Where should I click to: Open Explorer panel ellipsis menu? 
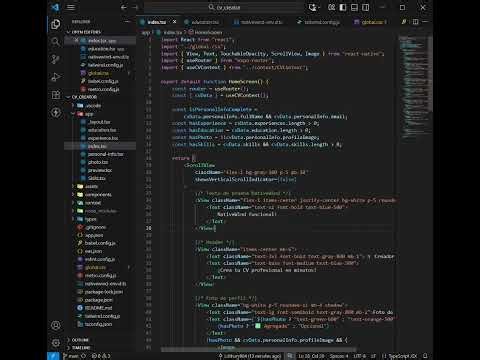[x=127, y=22]
